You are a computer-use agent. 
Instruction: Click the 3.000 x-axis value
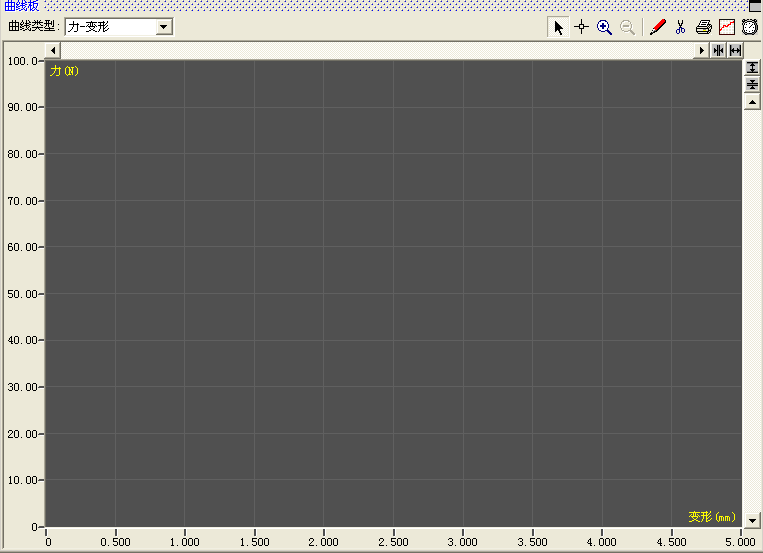pyautogui.click(x=462, y=542)
